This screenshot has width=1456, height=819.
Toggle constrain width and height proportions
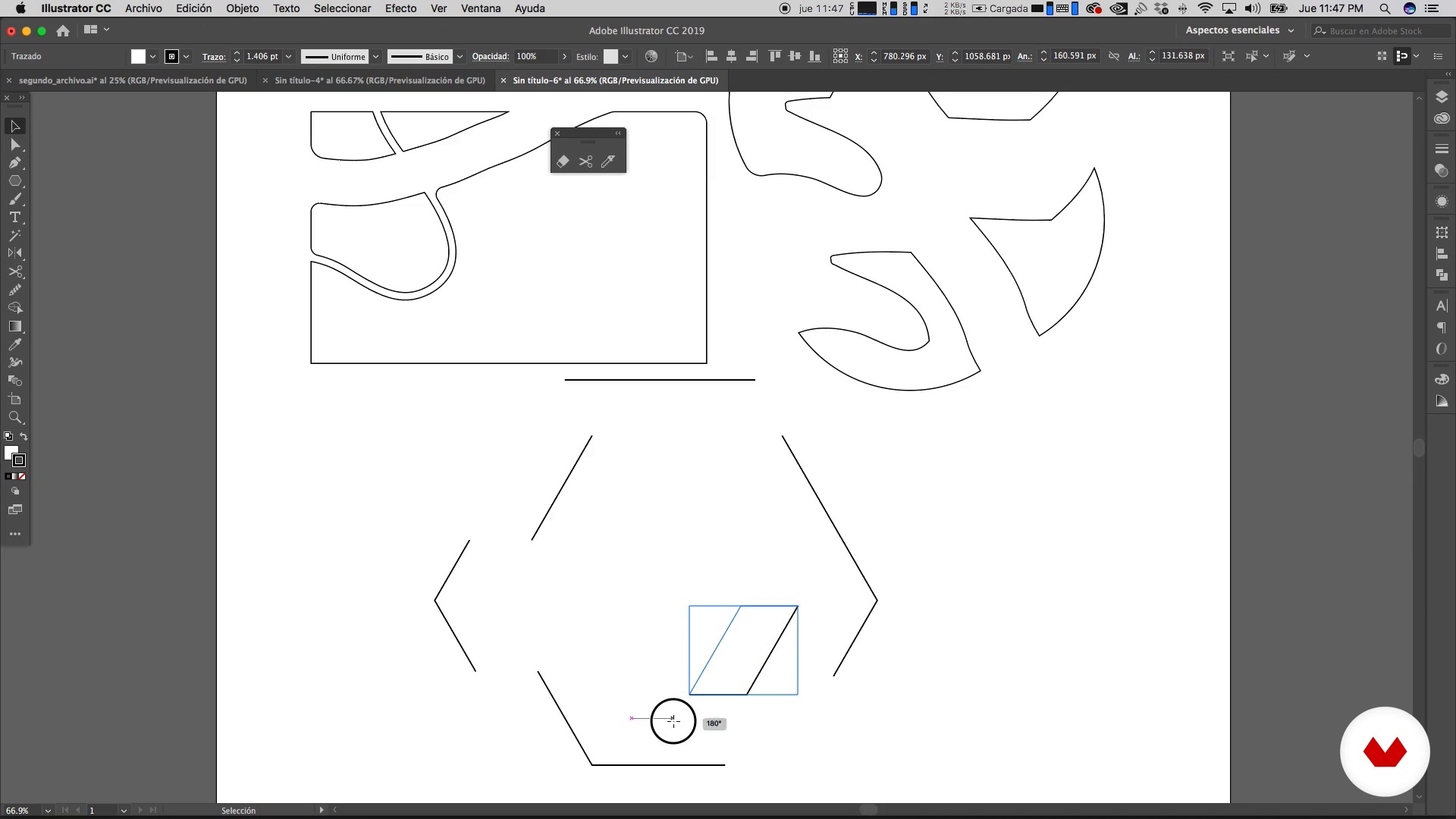coord(1114,56)
